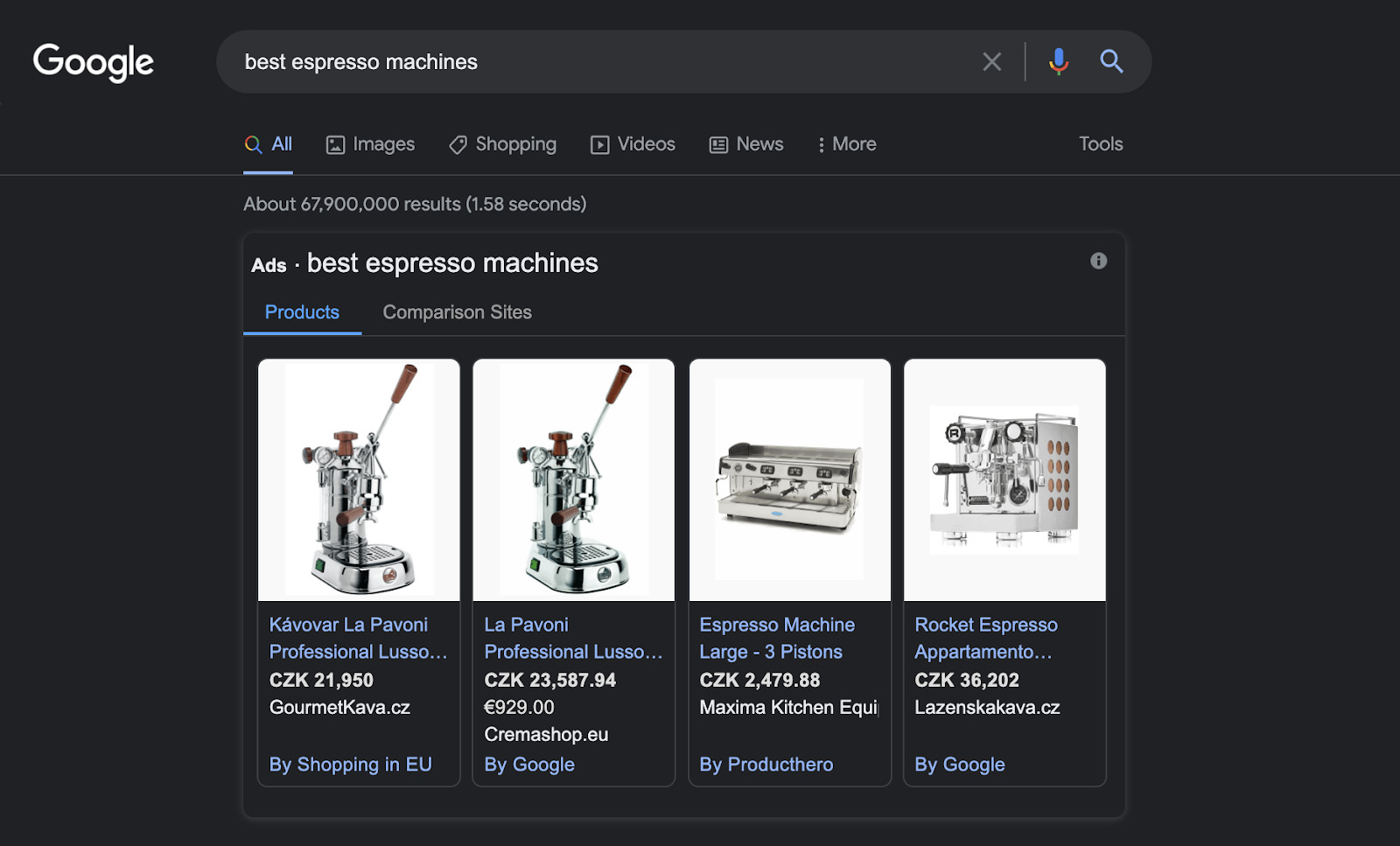Click the By Producthero link

[x=766, y=764]
